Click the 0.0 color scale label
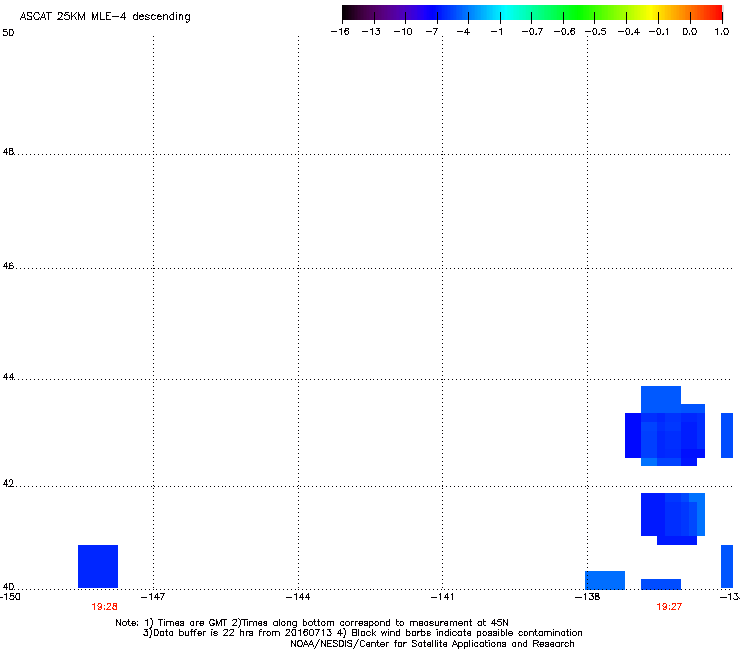740x650 pixels. tap(690, 32)
